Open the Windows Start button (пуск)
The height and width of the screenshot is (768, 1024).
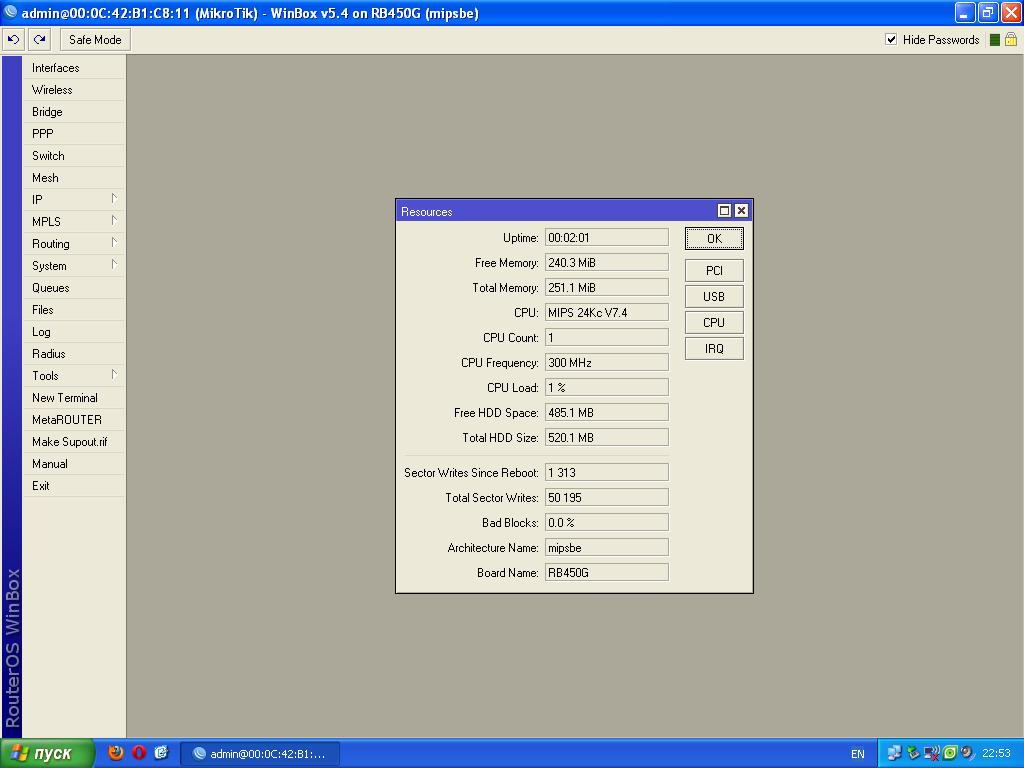point(46,753)
